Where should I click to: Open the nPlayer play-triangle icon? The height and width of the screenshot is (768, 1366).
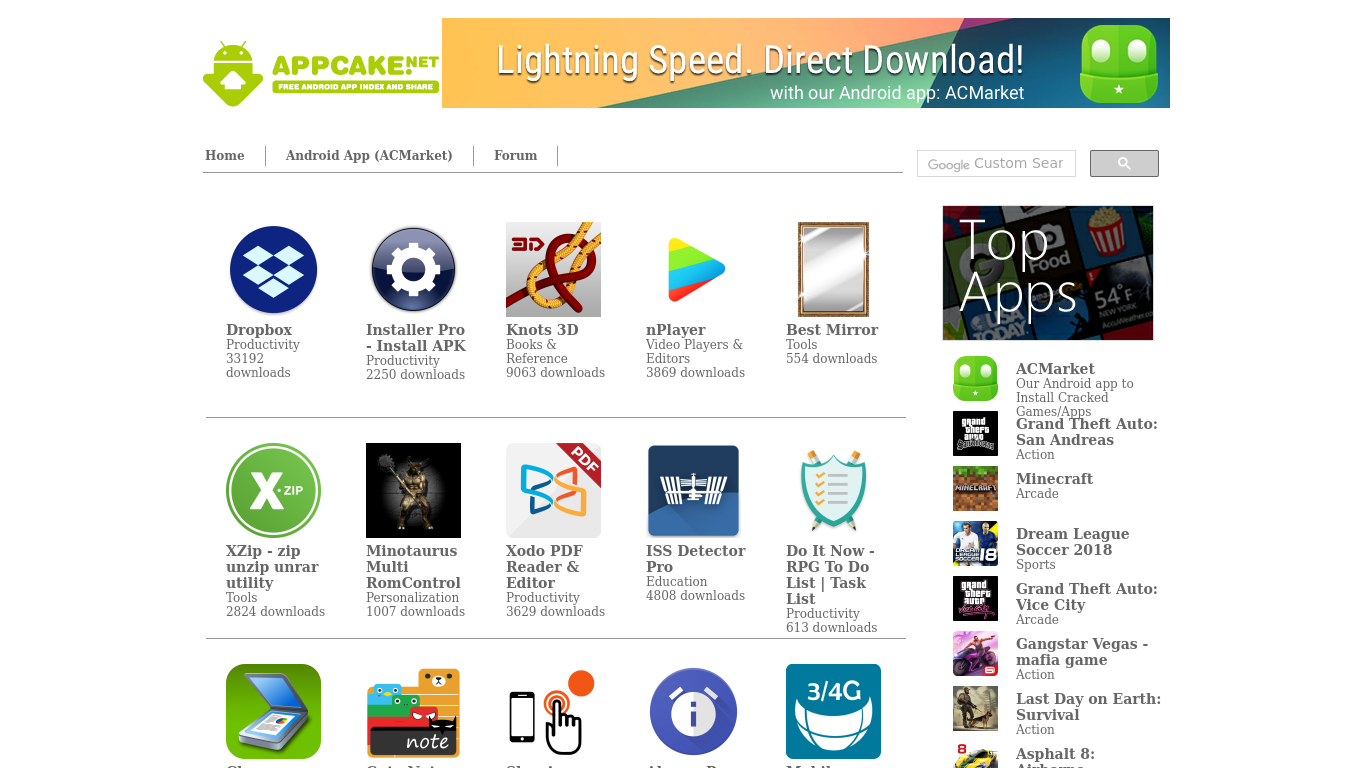(693, 269)
